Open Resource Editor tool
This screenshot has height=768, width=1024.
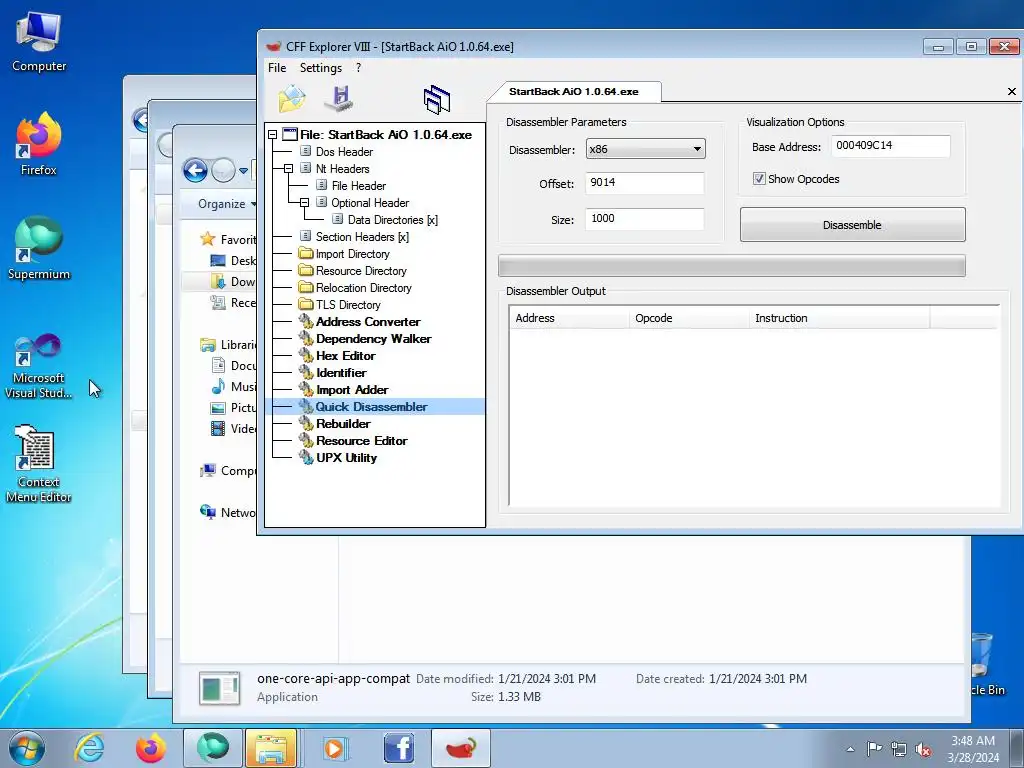[361, 440]
